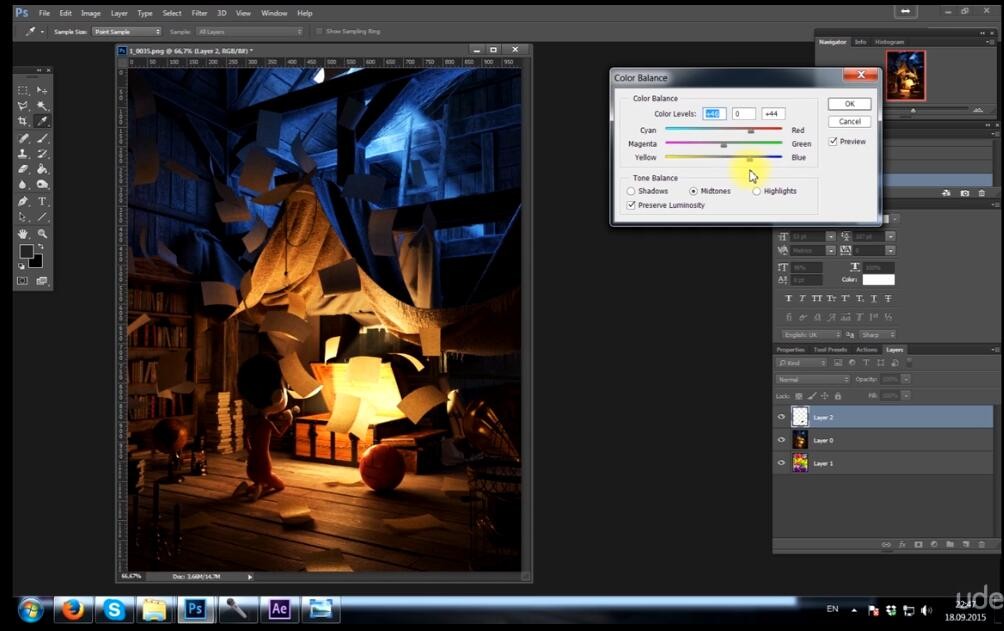Change screen mode from toolbox
This screenshot has width=1004, height=631.
coord(42,281)
